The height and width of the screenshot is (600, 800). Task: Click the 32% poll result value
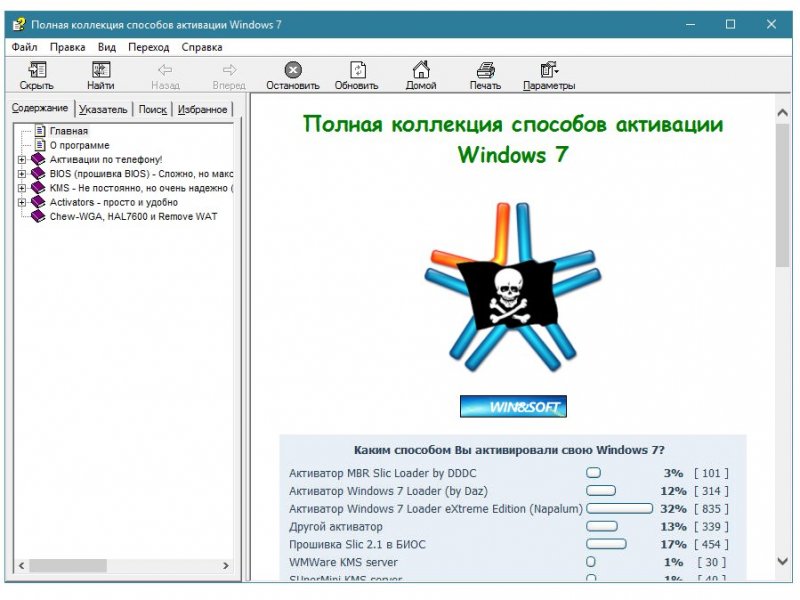pyautogui.click(x=673, y=509)
